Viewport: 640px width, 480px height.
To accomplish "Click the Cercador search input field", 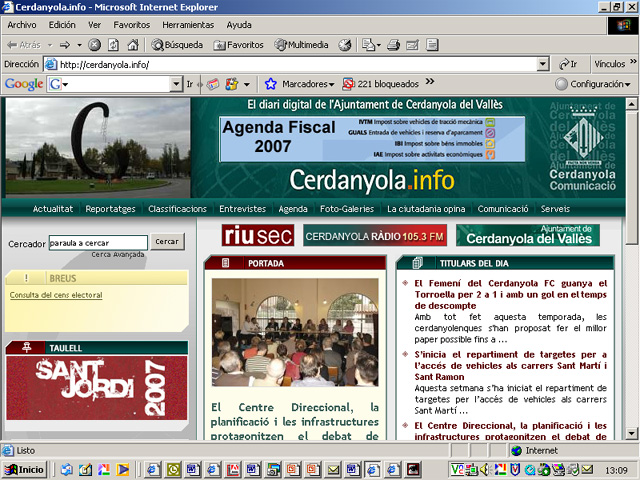I will (98, 242).
